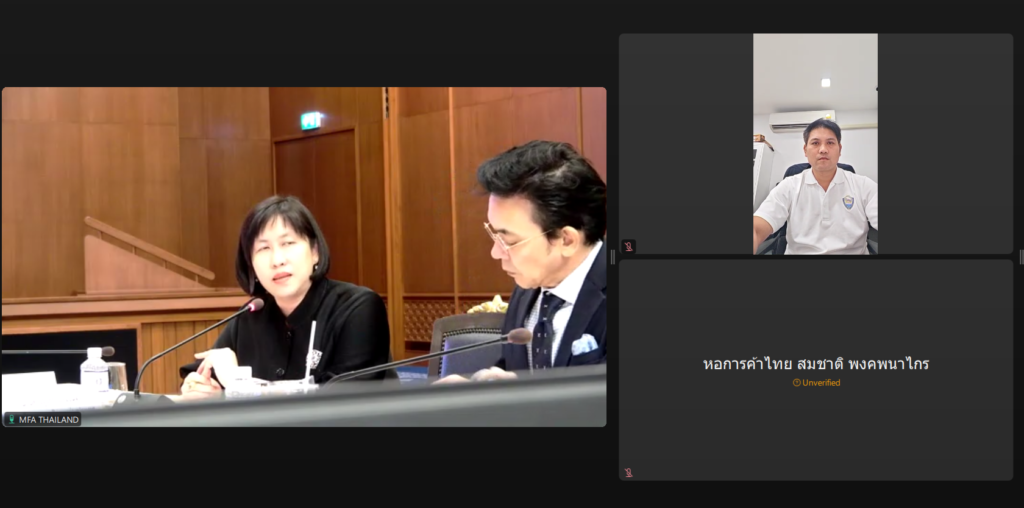1024x508 pixels.
Task: Click muted mic icon on หอการค้าไทย tile
Action: tap(629, 472)
